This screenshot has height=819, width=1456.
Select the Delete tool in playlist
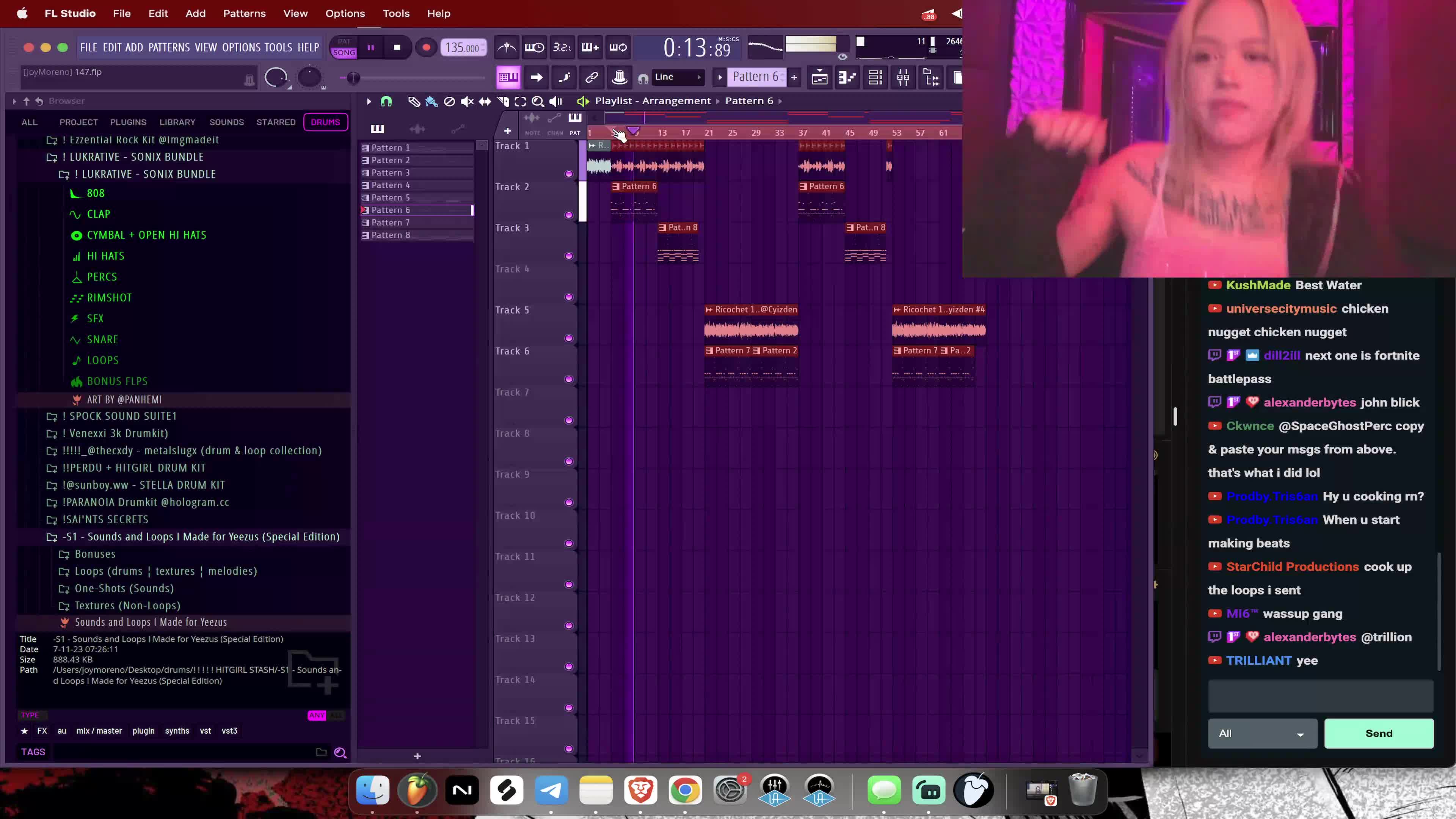pyautogui.click(x=449, y=101)
